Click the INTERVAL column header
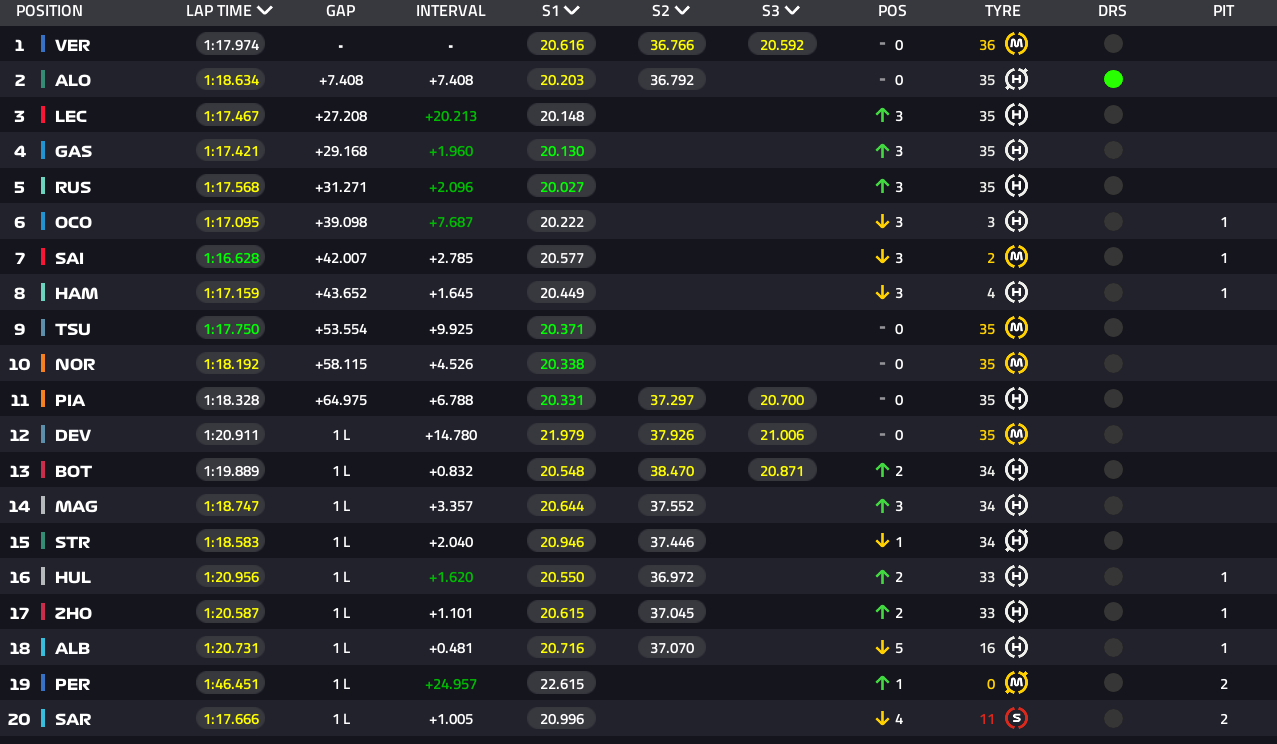 click(450, 12)
